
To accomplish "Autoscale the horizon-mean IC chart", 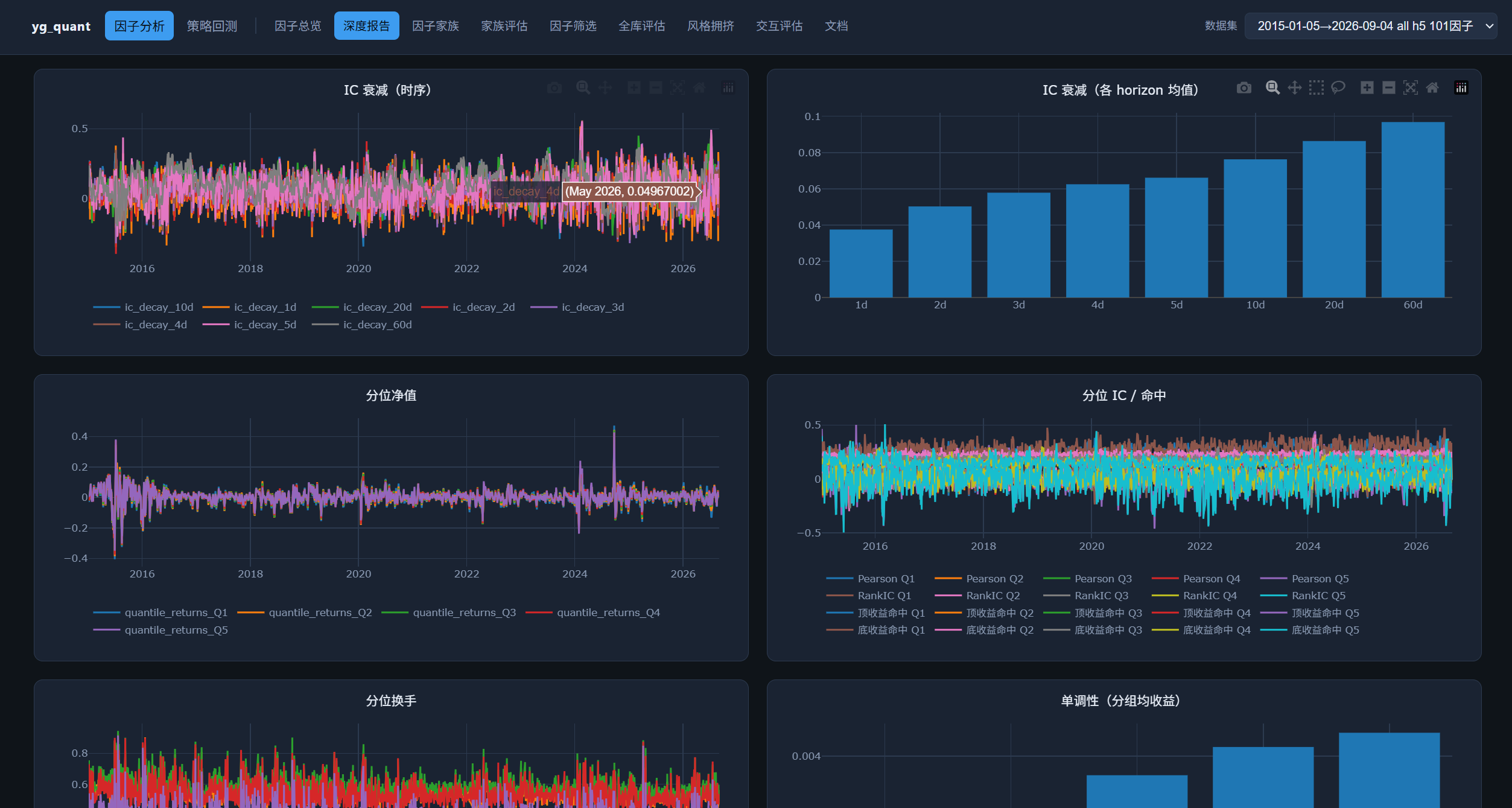I will (x=1410, y=88).
